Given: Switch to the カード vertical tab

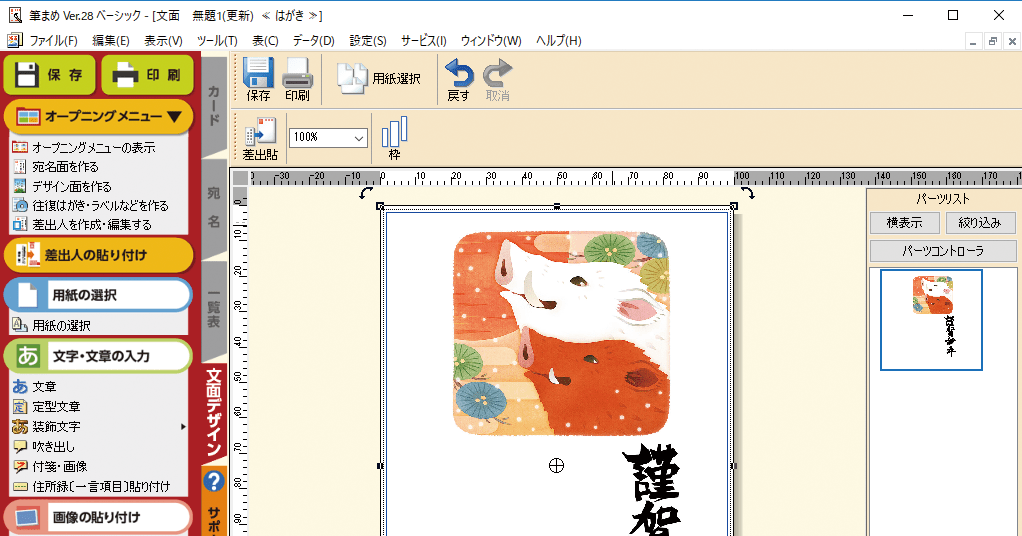Looking at the screenshot, I should click(214, 105).
